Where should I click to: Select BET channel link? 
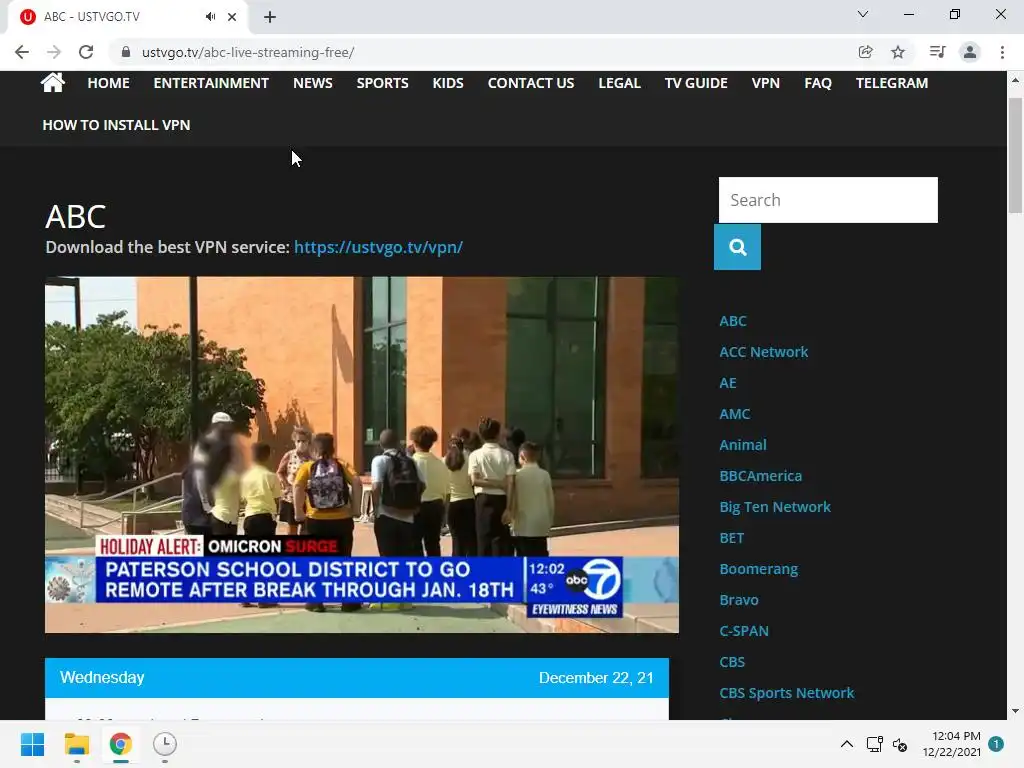pos(731,538)
